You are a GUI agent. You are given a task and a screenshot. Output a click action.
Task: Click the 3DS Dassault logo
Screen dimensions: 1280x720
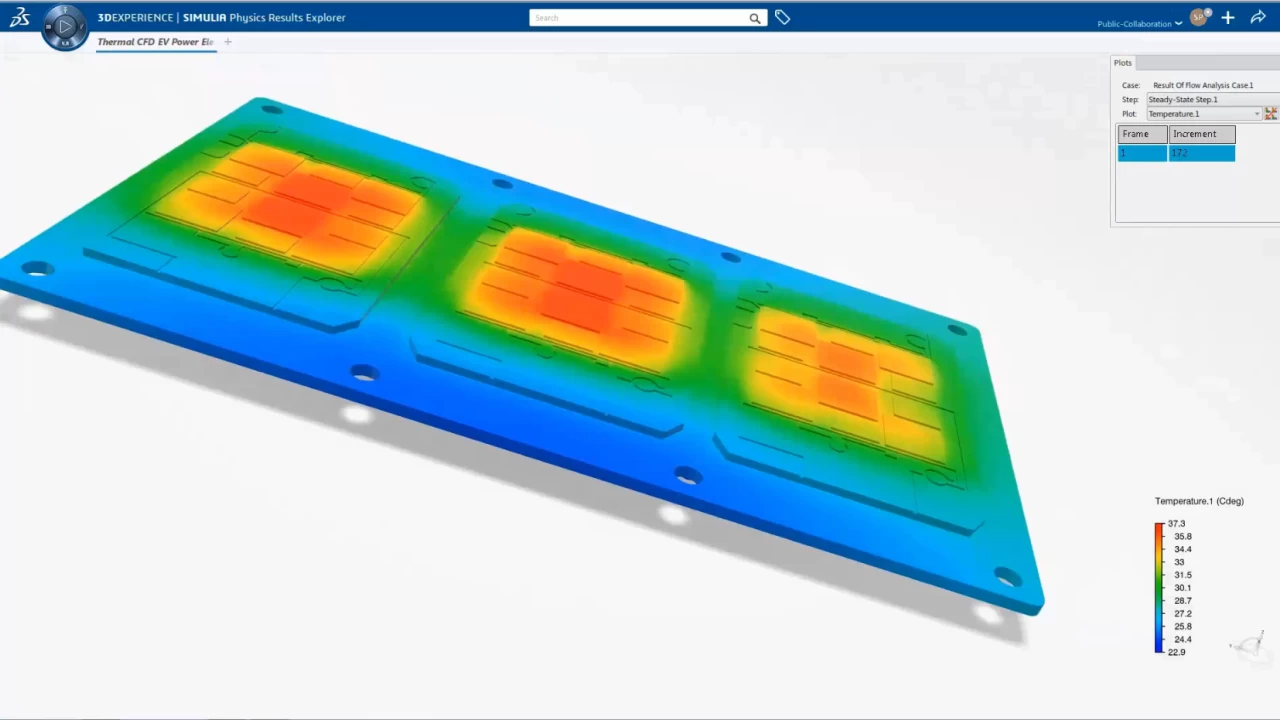click(20, 17)
